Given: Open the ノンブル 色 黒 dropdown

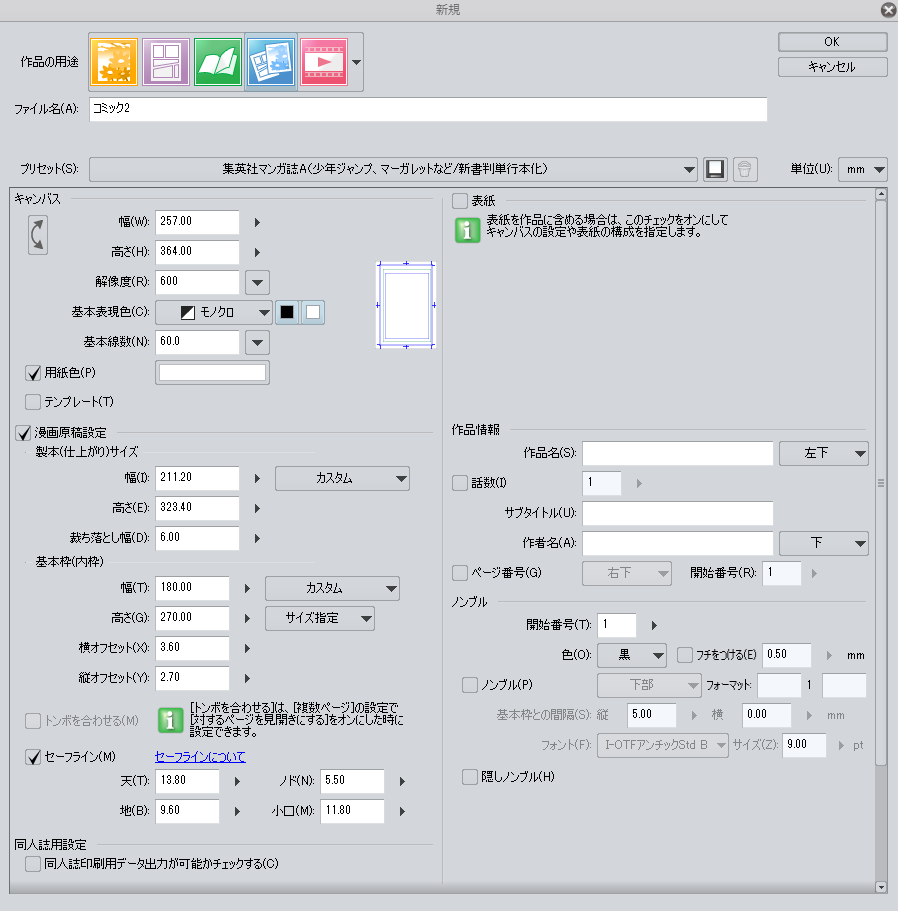Looking at the screenshot, I should point(632,655).
